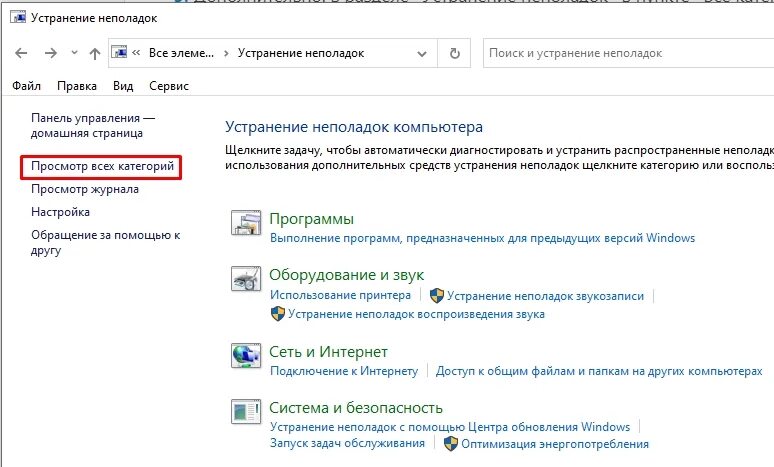Click the Сеть и Интернет icon
Image resolution: width=774 pixels, height=467 pixels.
click(x=246, y=355)
